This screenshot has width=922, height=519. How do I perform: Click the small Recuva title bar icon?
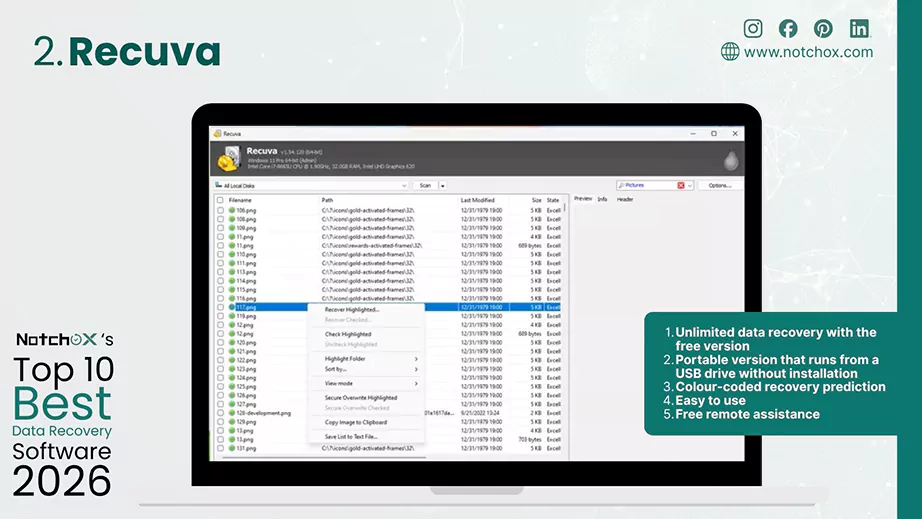[218, 133]
